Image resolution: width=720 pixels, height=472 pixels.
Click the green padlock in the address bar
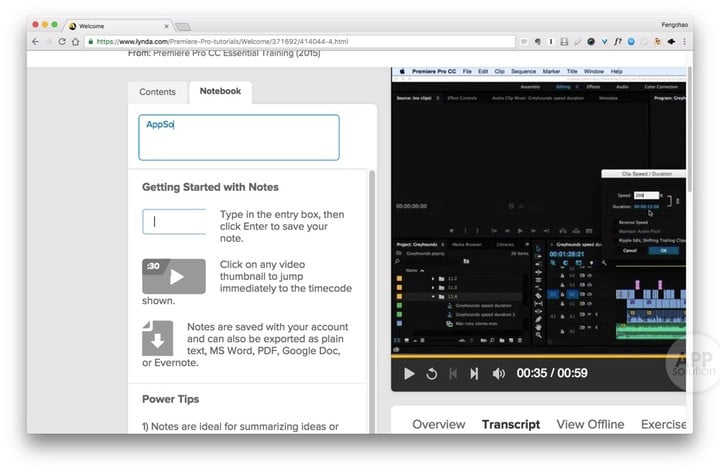(90, 41)
